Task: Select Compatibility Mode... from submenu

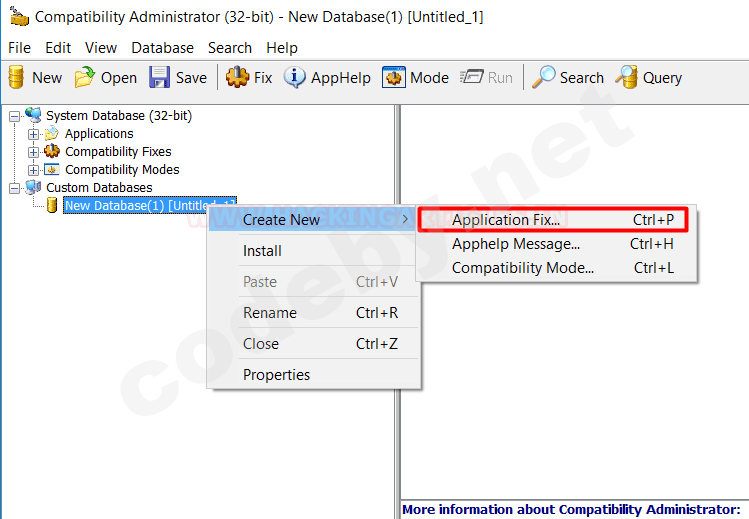Action: tap(556, 268)
